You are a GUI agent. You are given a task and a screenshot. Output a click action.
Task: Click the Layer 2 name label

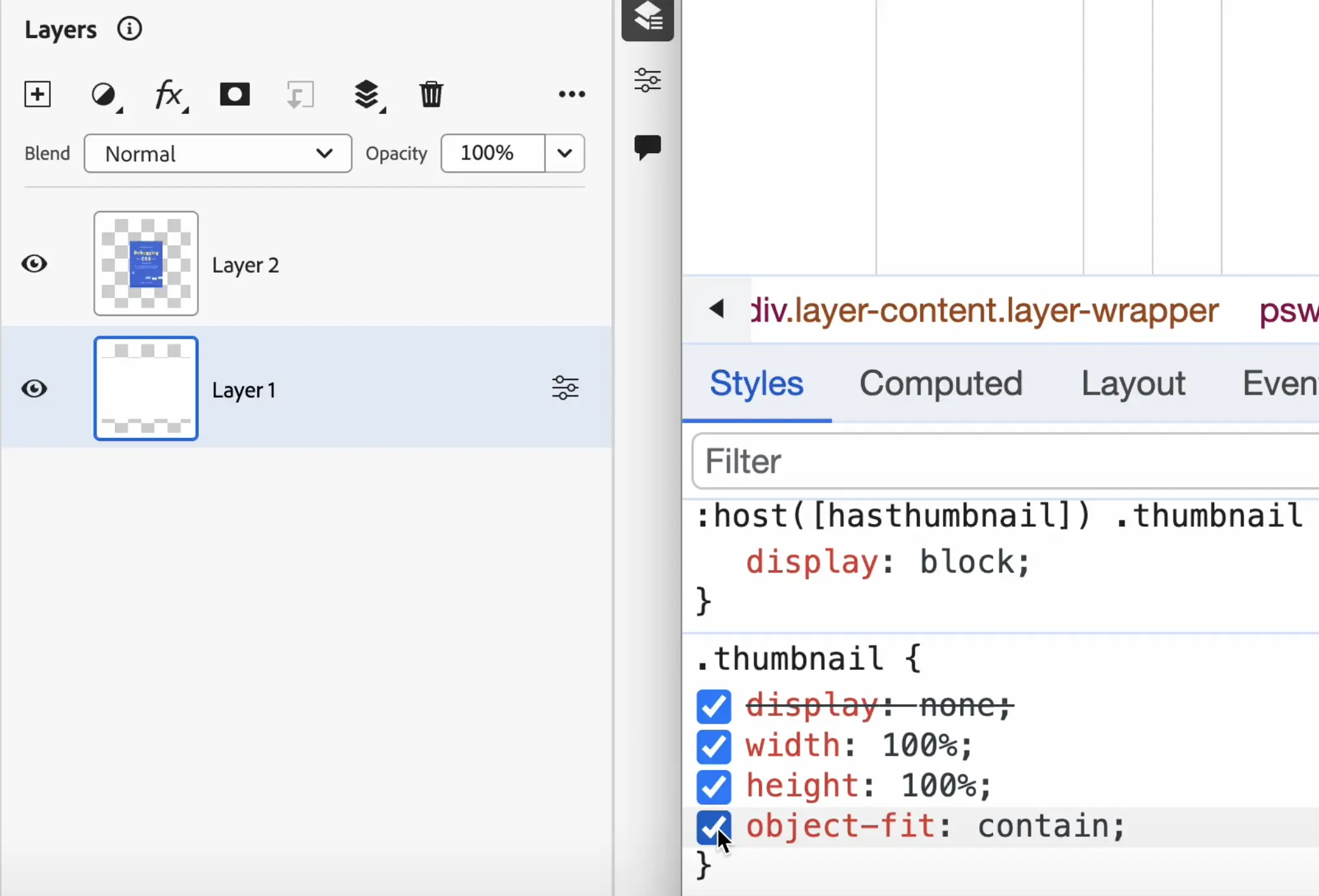(246, 265)
